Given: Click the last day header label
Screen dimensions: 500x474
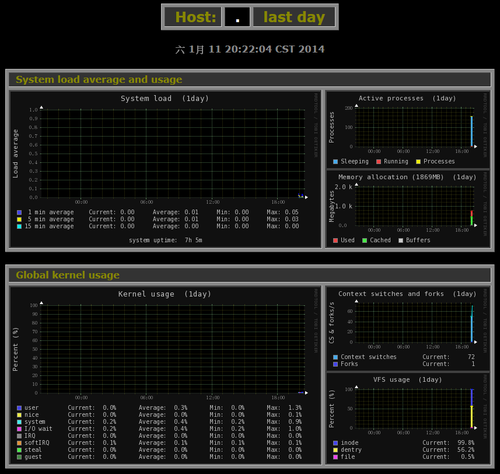Looking at the screenshot, I should point(294,17).
